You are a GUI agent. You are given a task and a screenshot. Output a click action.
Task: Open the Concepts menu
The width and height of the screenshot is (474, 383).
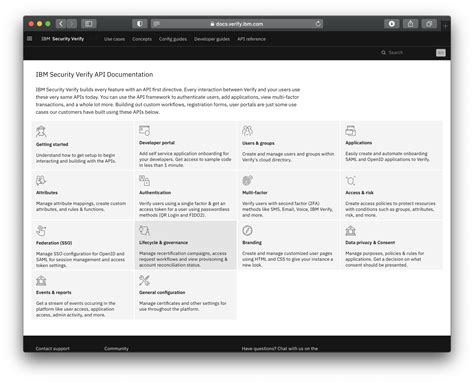coord(142,39)
